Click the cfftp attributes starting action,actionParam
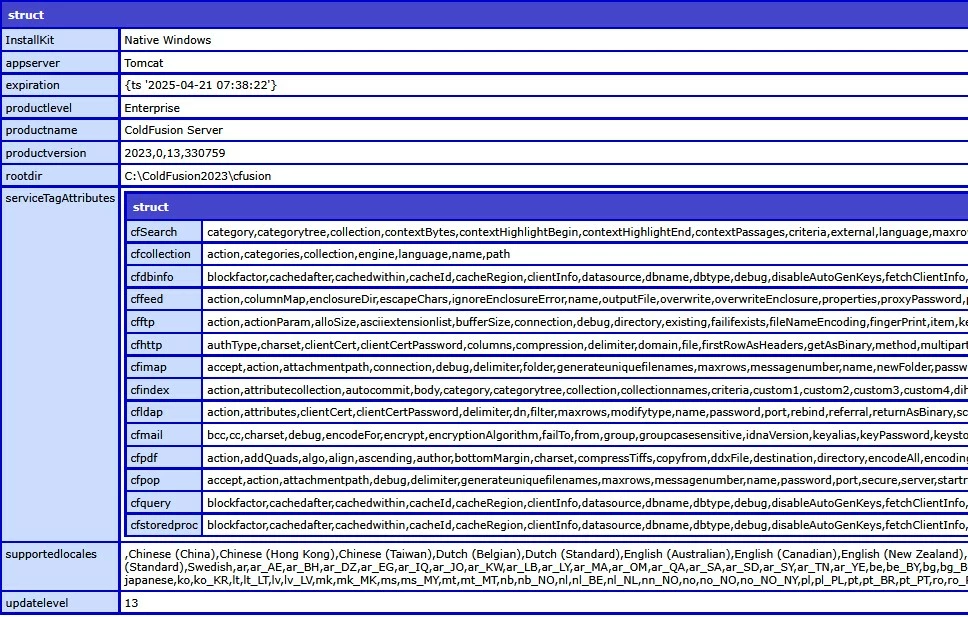968x617 pixels. pyautogui.click(x=585, y=322)
